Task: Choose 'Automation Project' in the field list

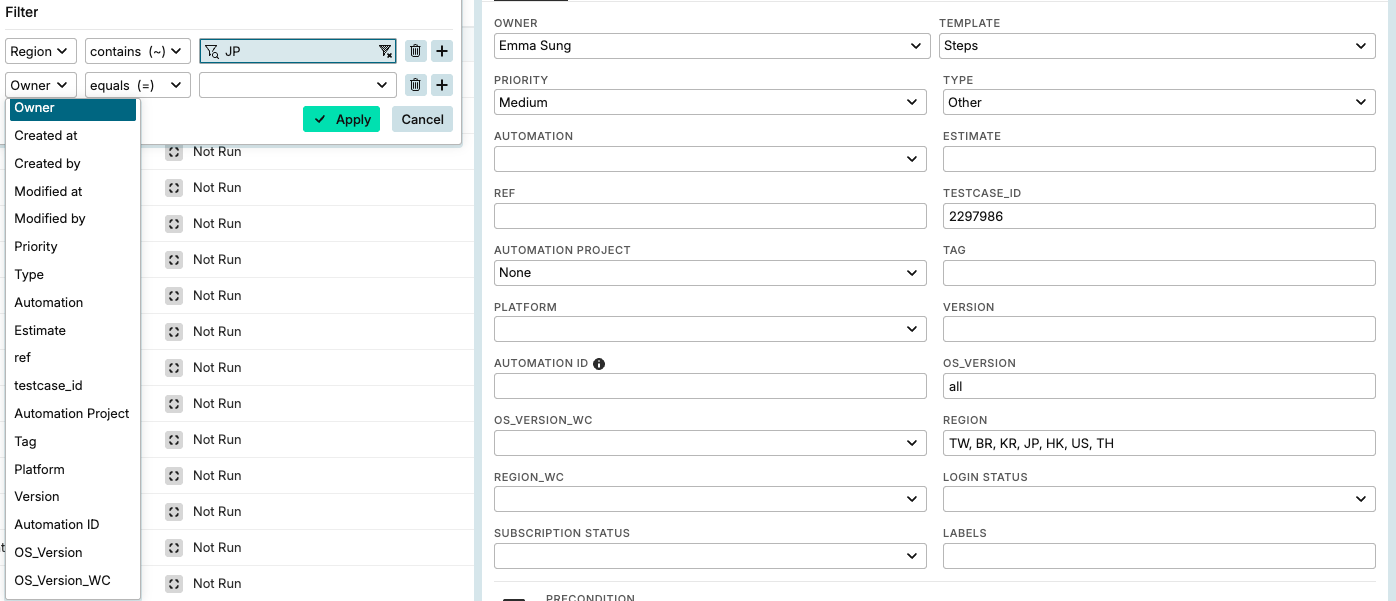Action: [x=72, y=414]
